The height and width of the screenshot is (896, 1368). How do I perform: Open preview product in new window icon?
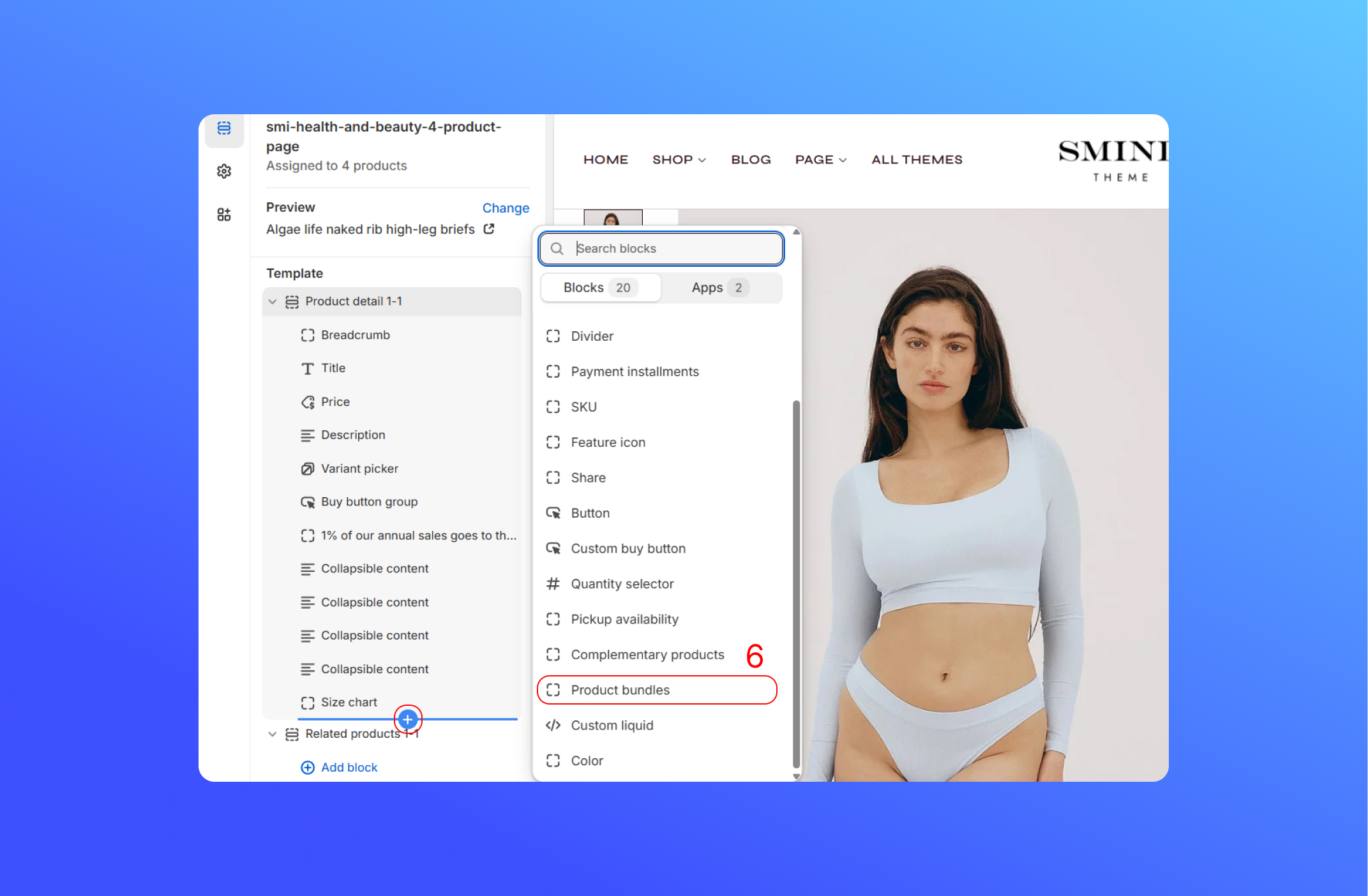(489, 228)
